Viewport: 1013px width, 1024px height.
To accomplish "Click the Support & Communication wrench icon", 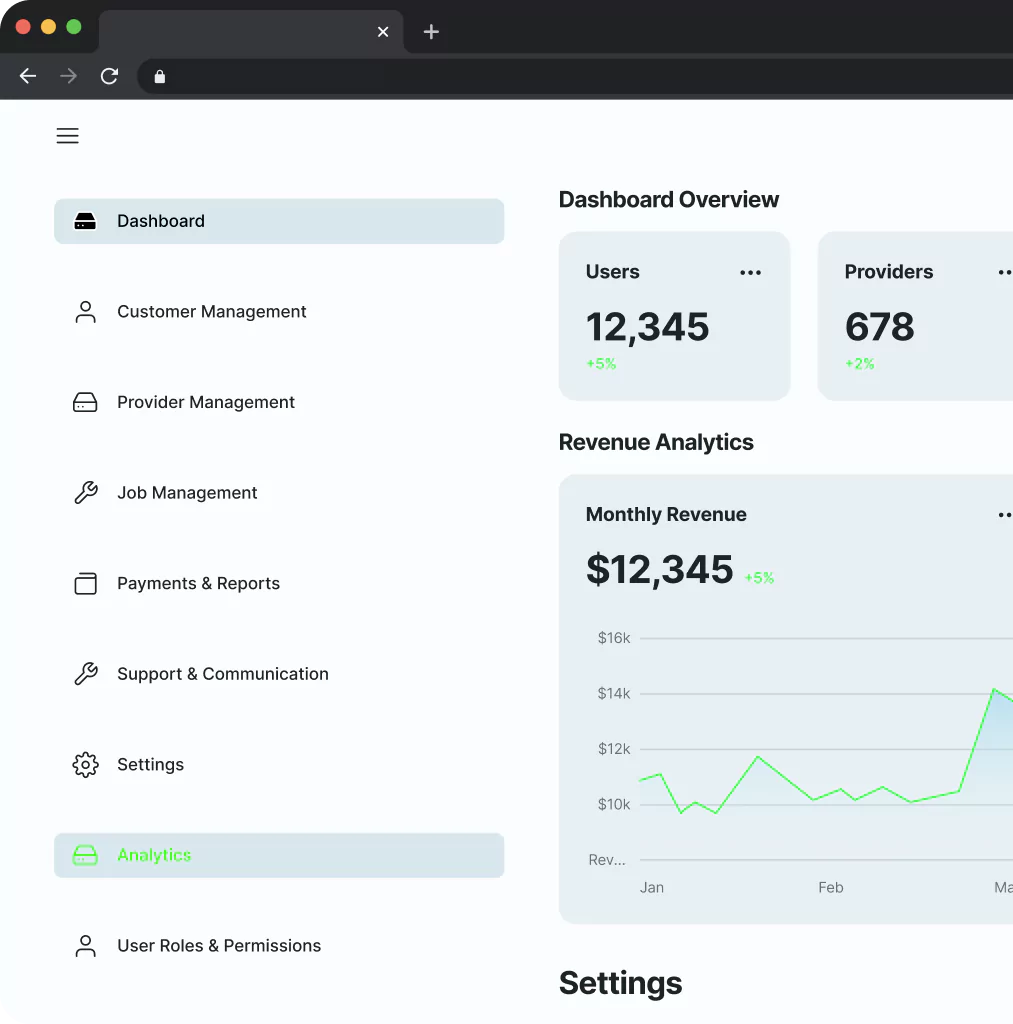I will (86, 674).
